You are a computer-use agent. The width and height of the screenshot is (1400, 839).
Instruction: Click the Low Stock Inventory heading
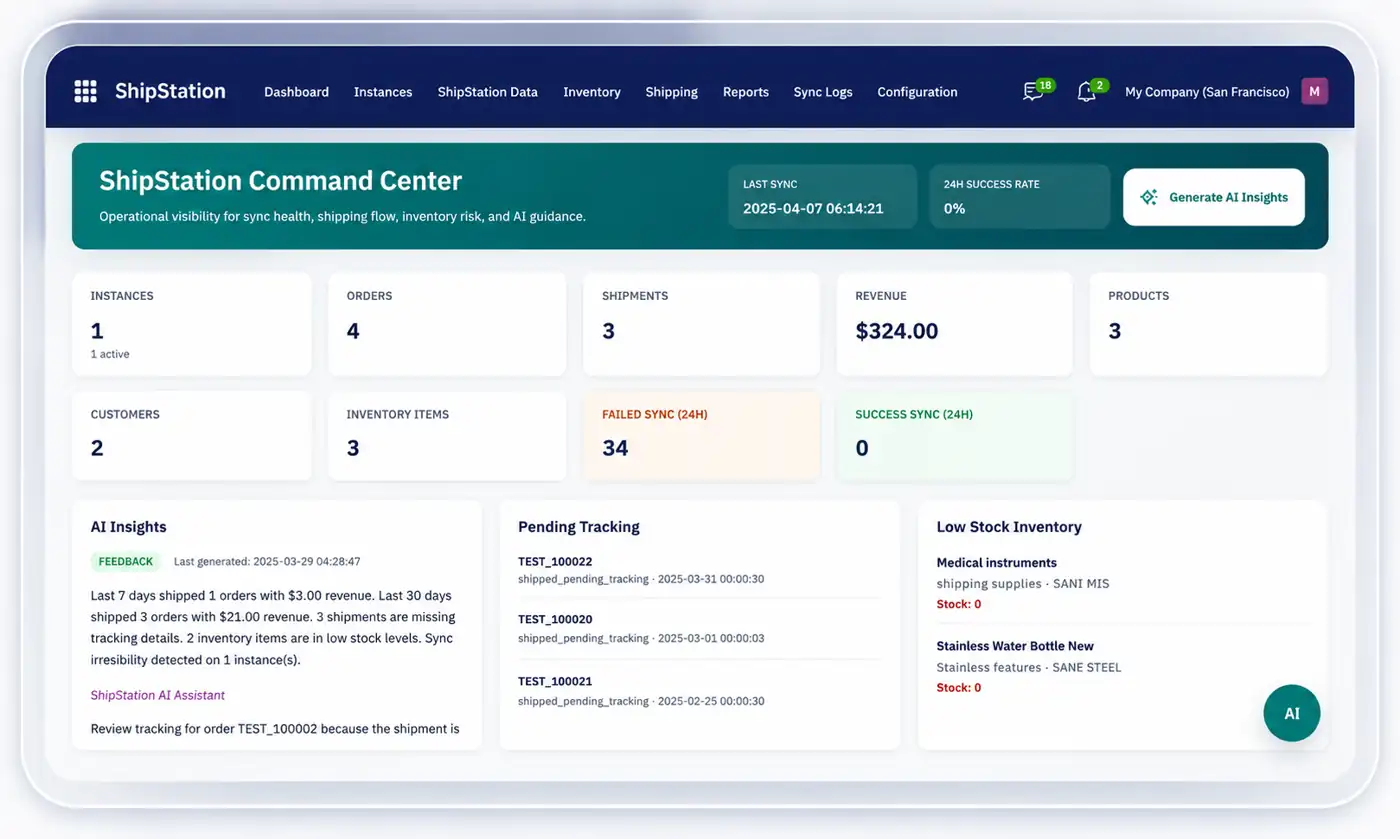[1009, 527]
